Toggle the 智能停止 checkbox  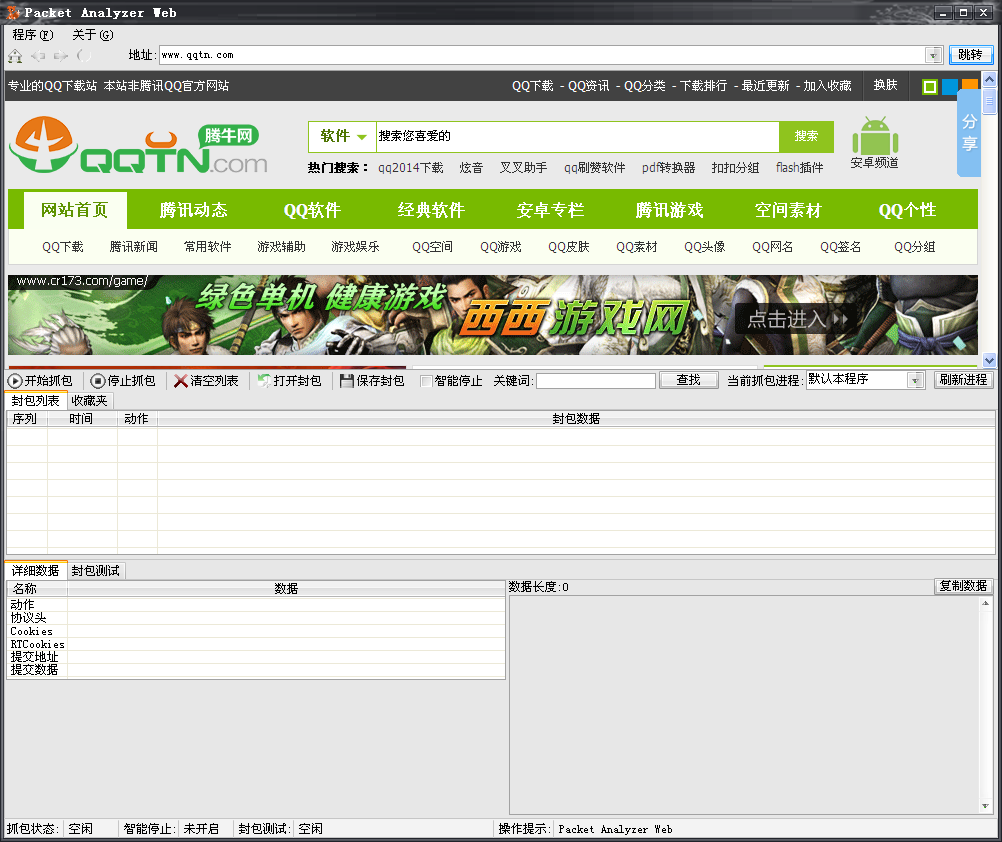tap(426, 381)
